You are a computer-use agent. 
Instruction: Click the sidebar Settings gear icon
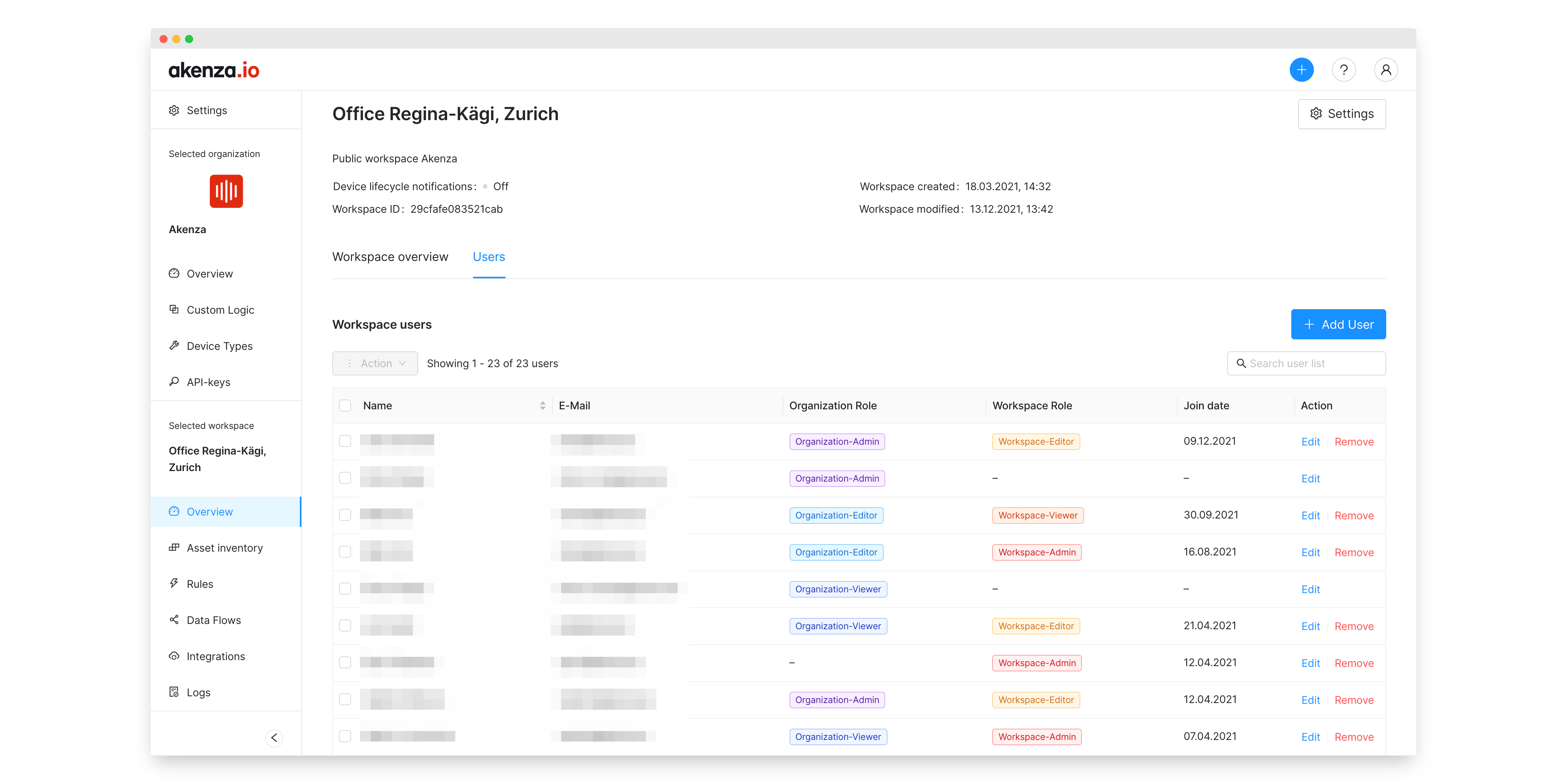(174, 110)
